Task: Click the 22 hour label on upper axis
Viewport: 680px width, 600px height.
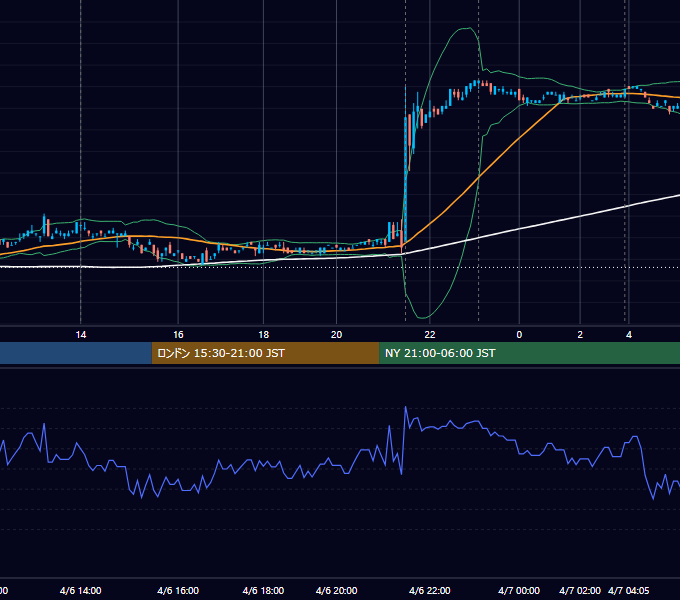Action: point(430,335)
